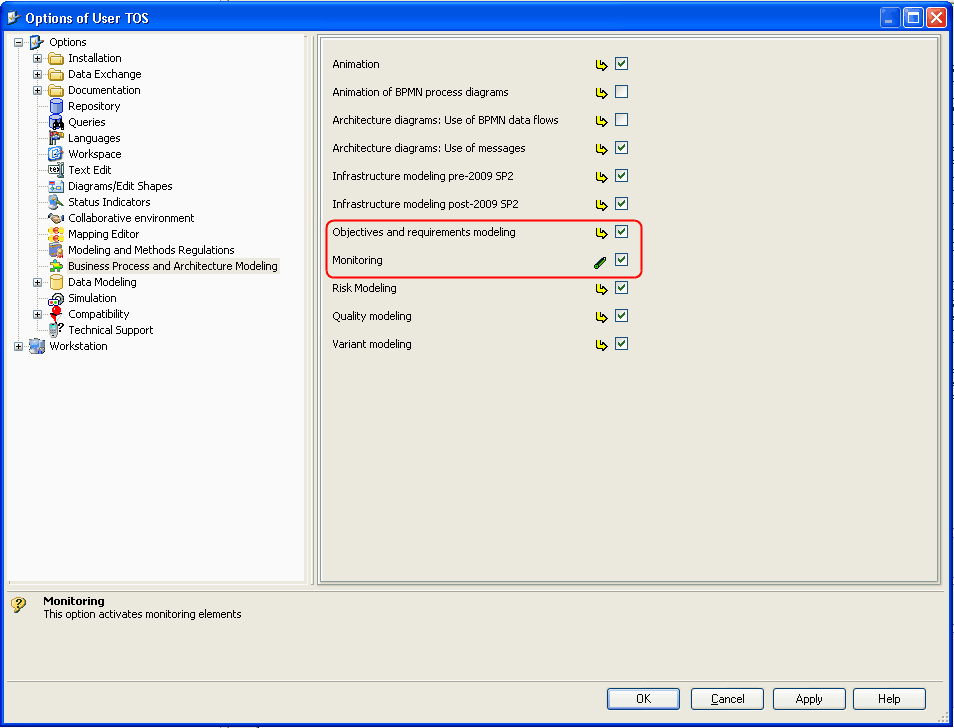The image size is (954, 728).
Task: Click the Mapping Editor icon
Action: [56, 234]
